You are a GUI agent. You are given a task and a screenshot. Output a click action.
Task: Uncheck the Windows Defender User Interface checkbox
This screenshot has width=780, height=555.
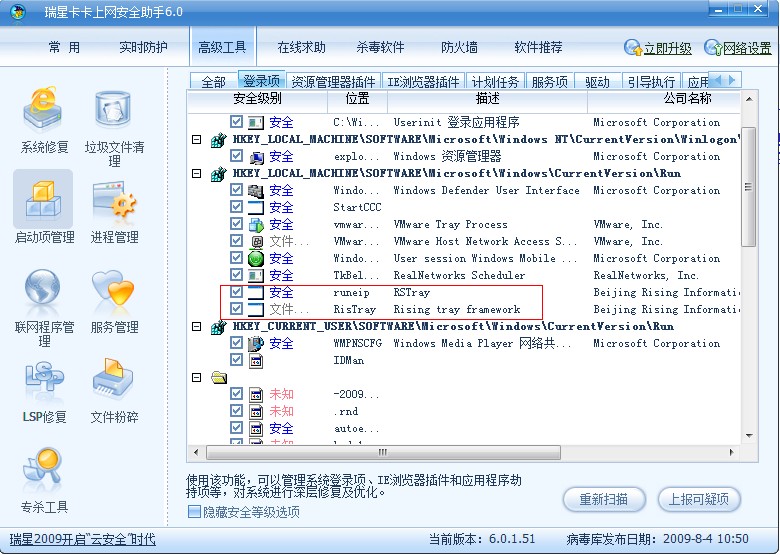point(236,190)
